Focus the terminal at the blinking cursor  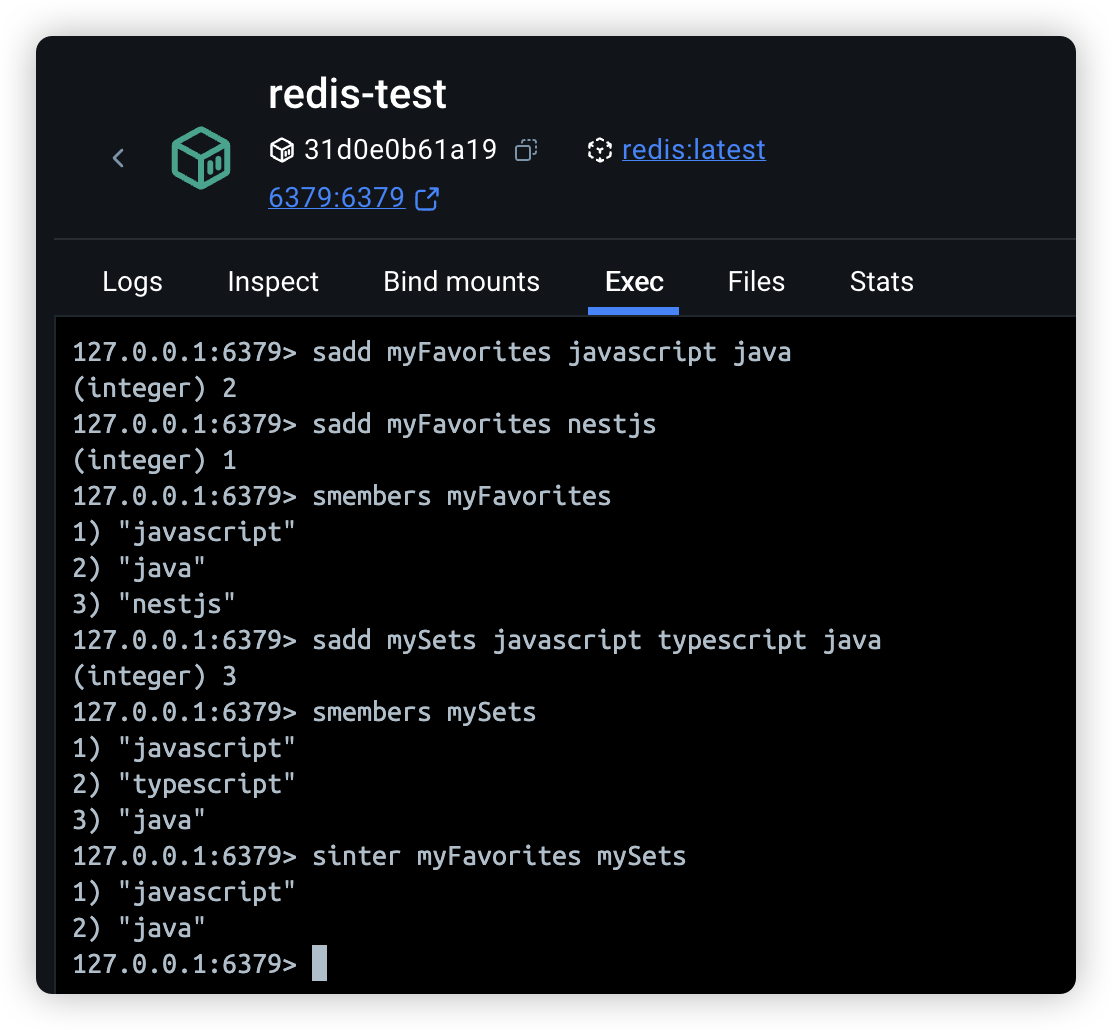click(x=319, y=964)
